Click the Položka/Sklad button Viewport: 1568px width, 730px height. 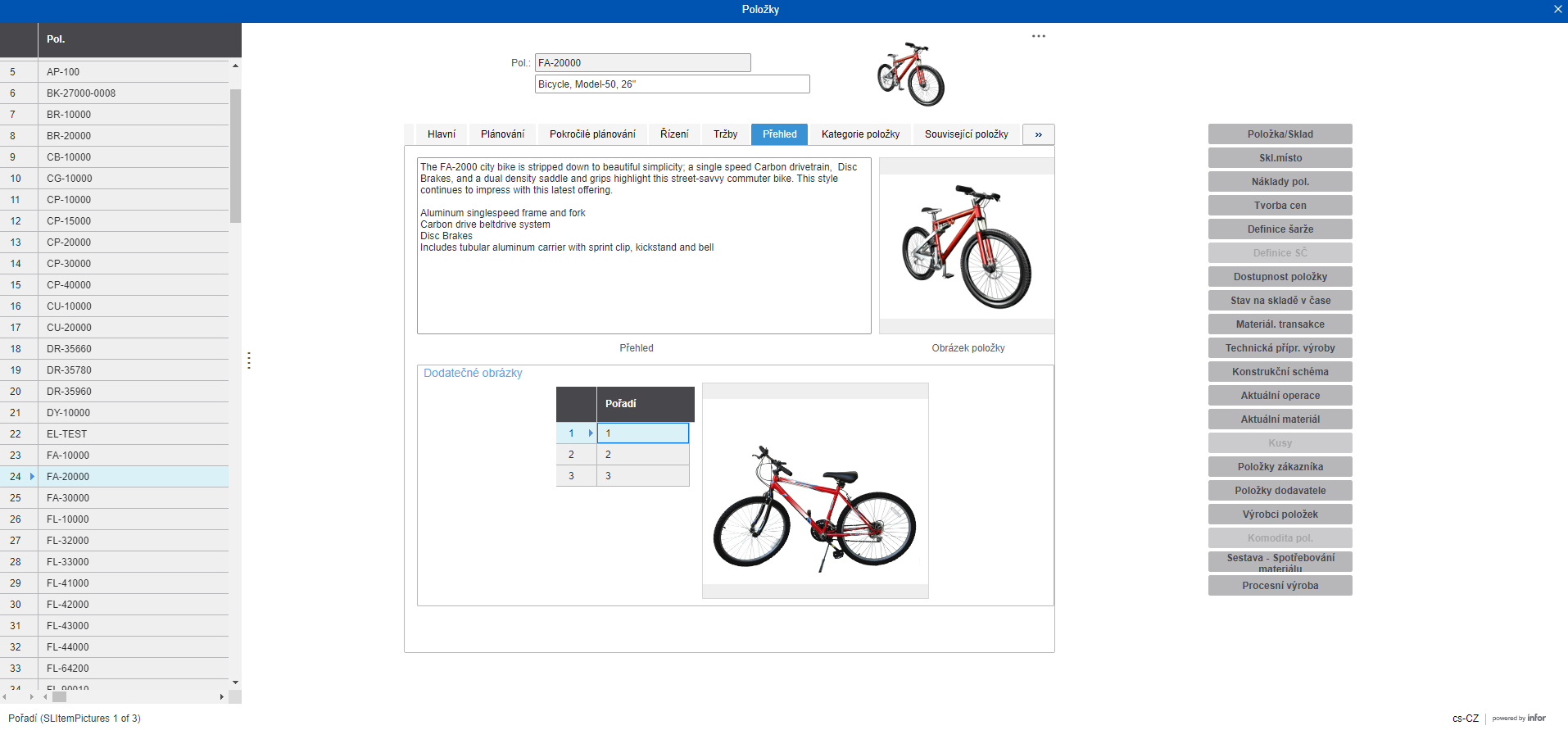point(1279,134)
